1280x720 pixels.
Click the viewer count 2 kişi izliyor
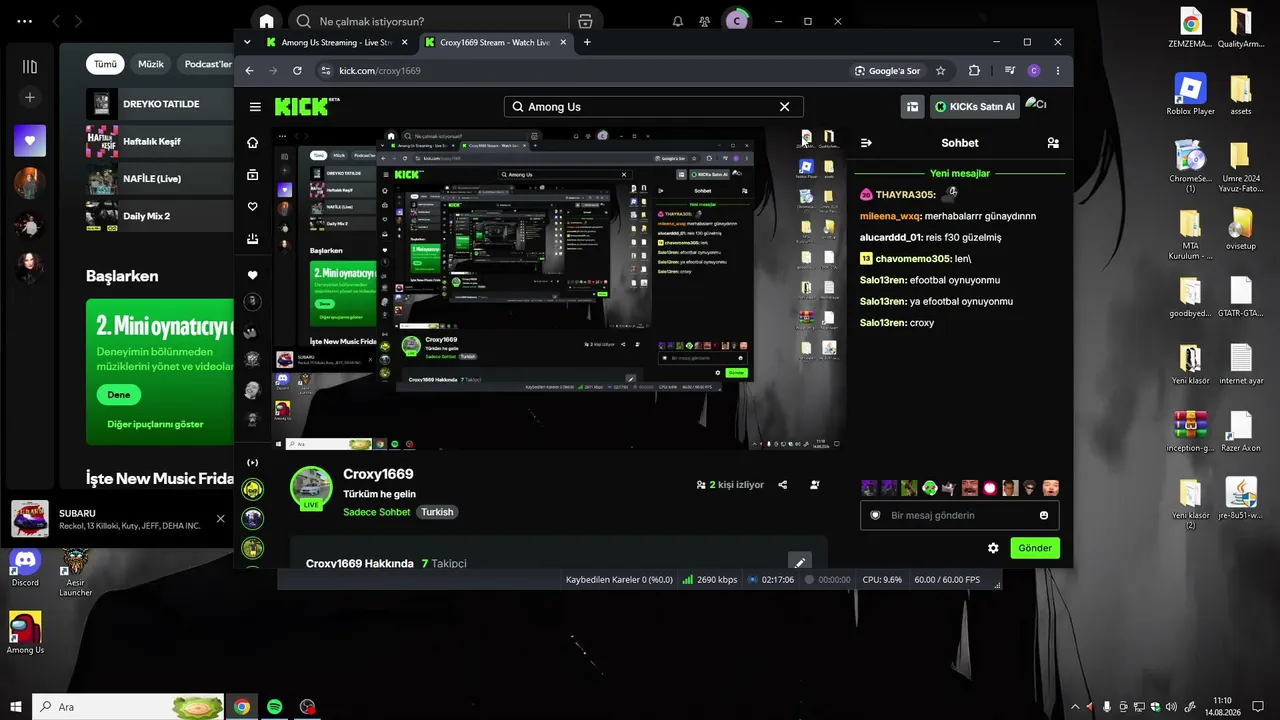(x=730, y=485)
